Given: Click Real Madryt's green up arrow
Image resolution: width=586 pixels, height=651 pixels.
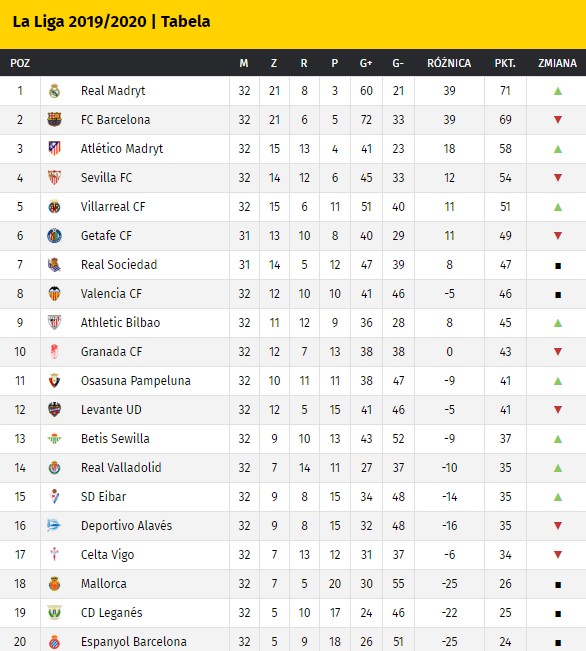Looking at the screenshot, I should [558, 91].
